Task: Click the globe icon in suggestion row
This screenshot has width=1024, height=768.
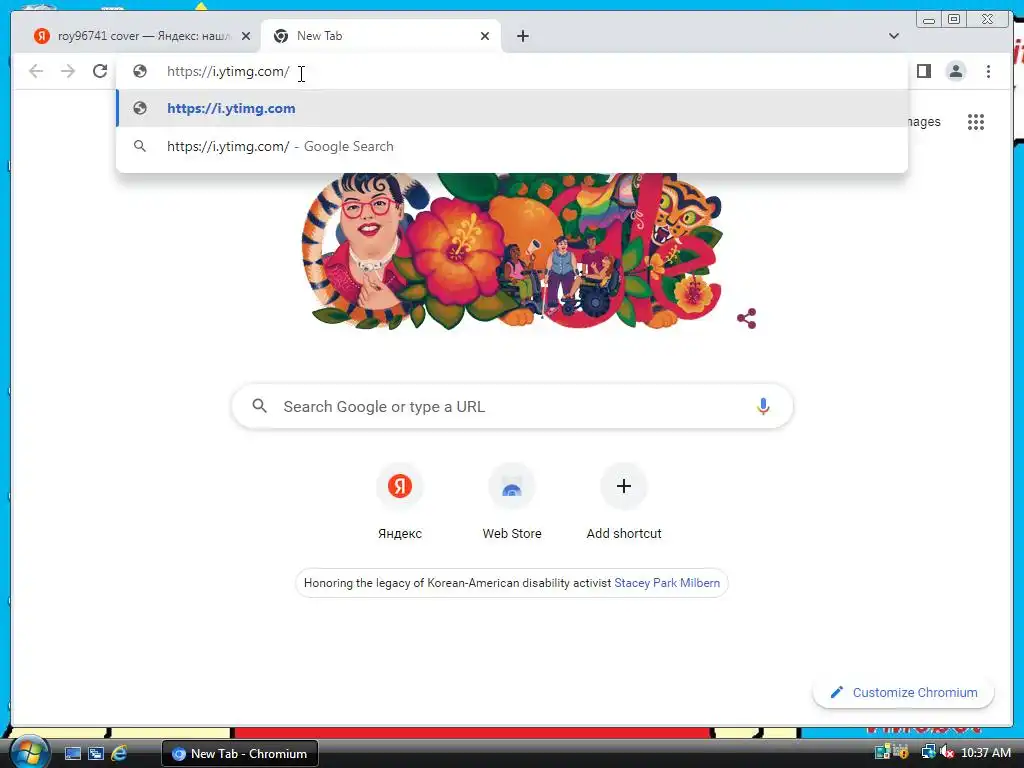Action: pyautogui.click(x=140, y=108)
